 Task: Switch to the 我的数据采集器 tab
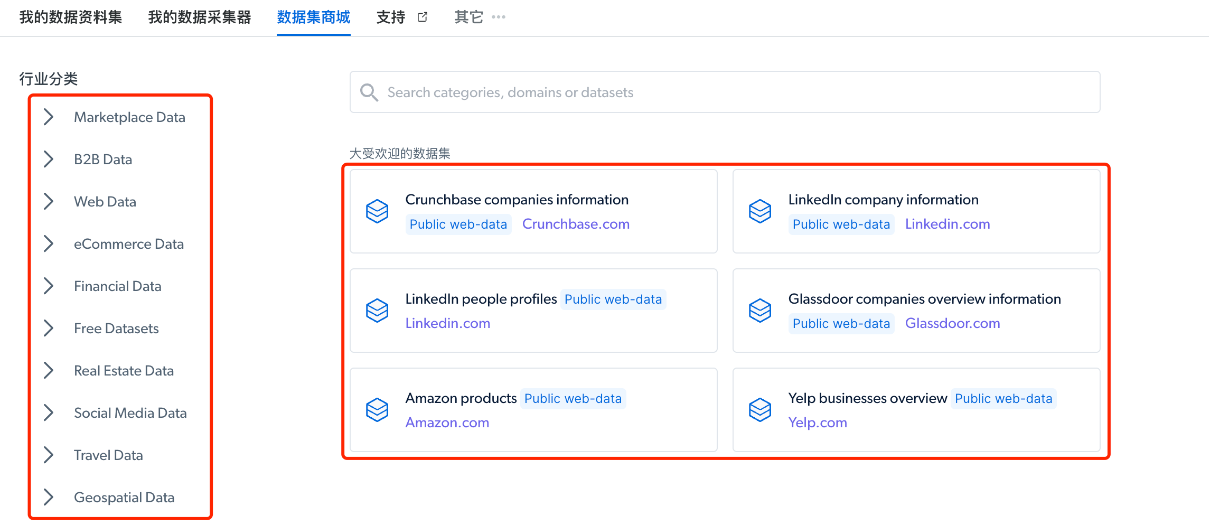coord(200,17)
